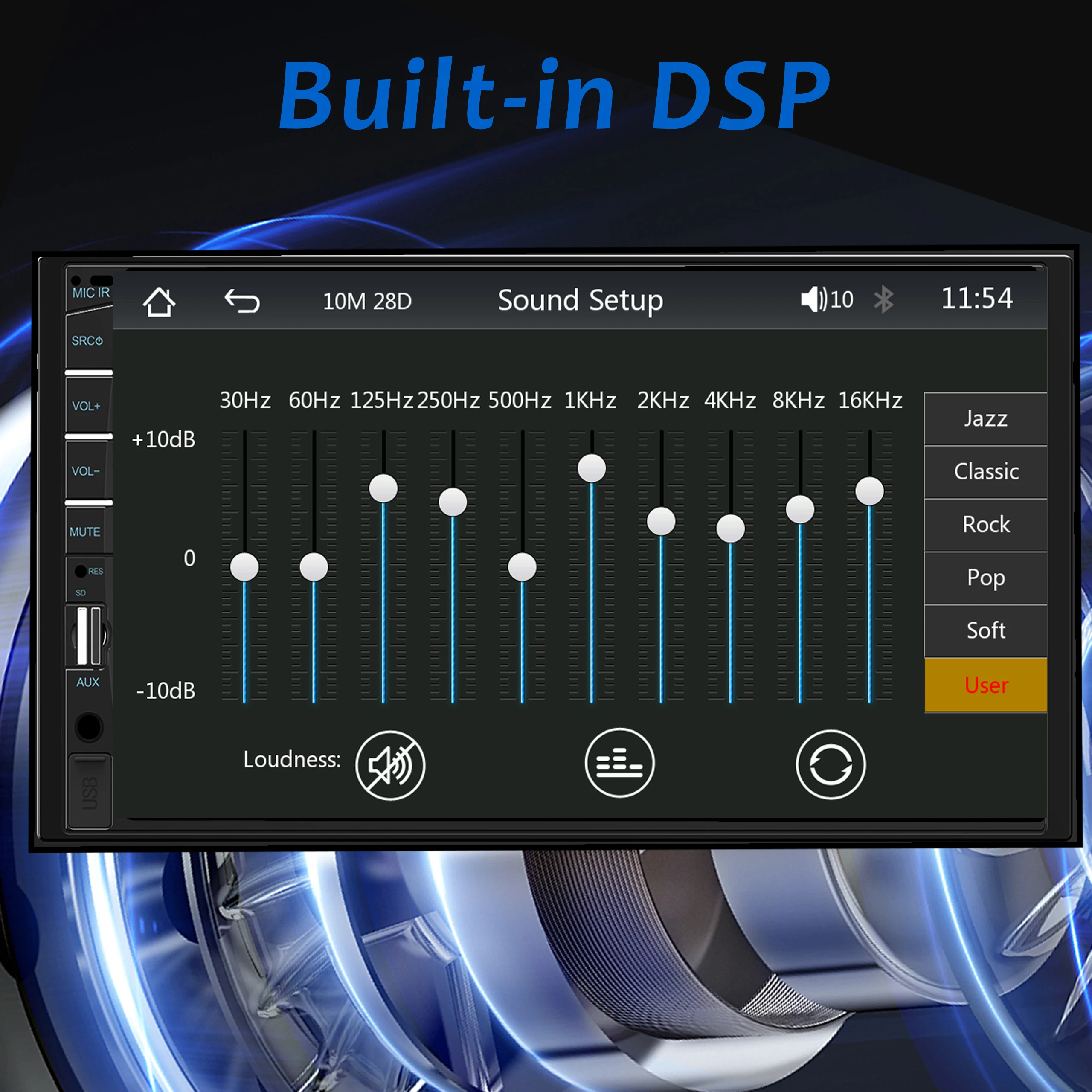
Task: Click the 0 dB scale label
Action: 189,558
